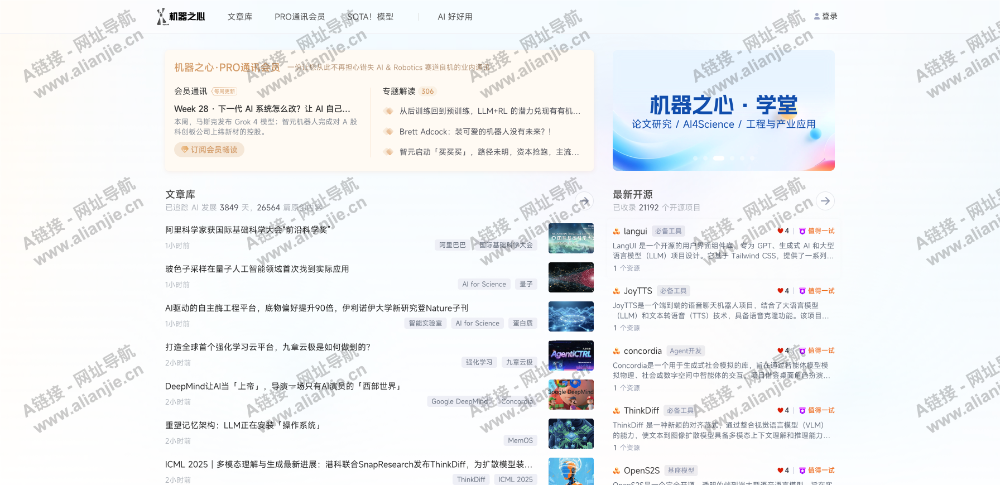1000x485 pixels.
Task: Click the ICML 2025 tag
Action: click(515, 479)
